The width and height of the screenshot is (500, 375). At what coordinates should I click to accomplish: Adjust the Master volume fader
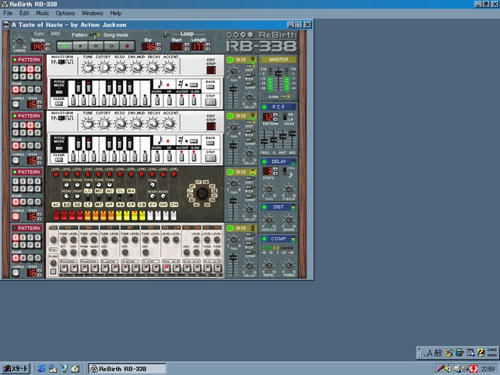click(x=278, y=73)
